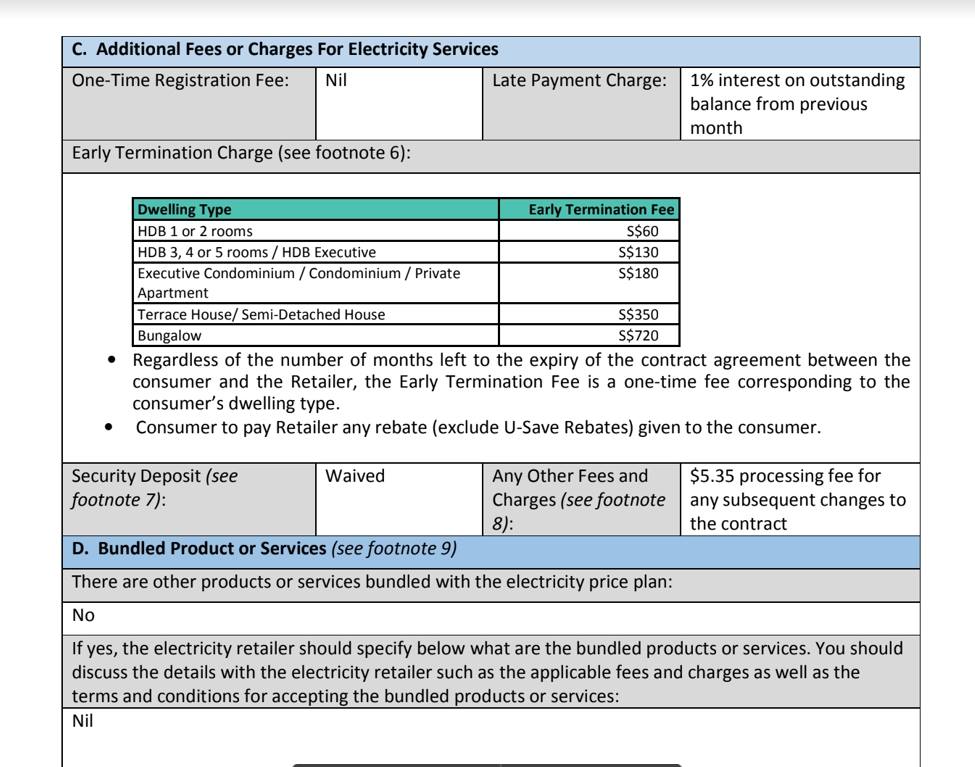Click the section C Additional Fees heading

click(x=285, y=49)
